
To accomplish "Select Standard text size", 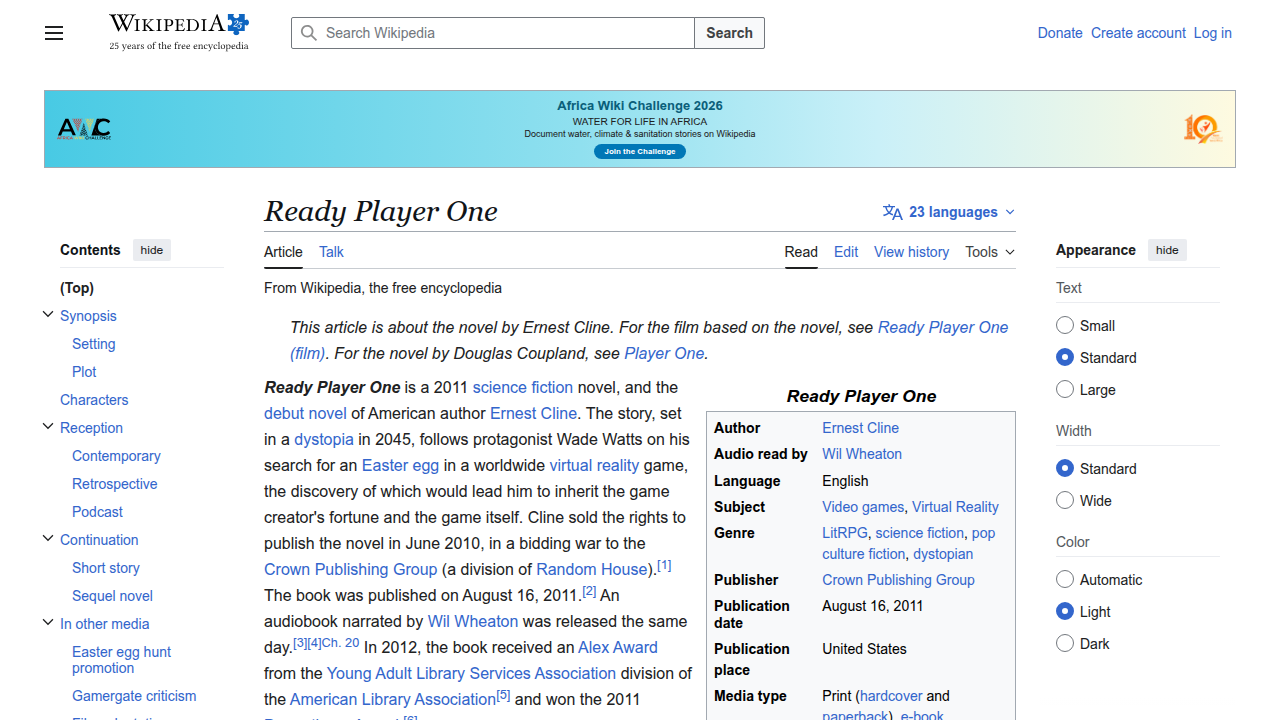I will [1065, 357].
